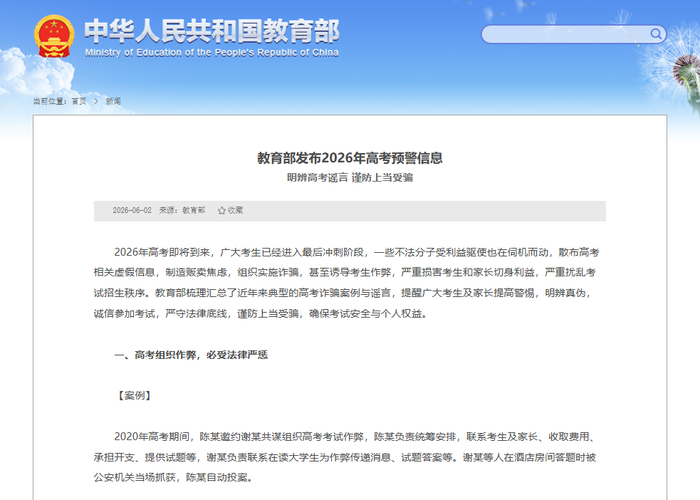This screenshot has width=700, height=500.
Task: Click the English ministry name subtitle
Action: pyautogui.click(x=212, y=53)
